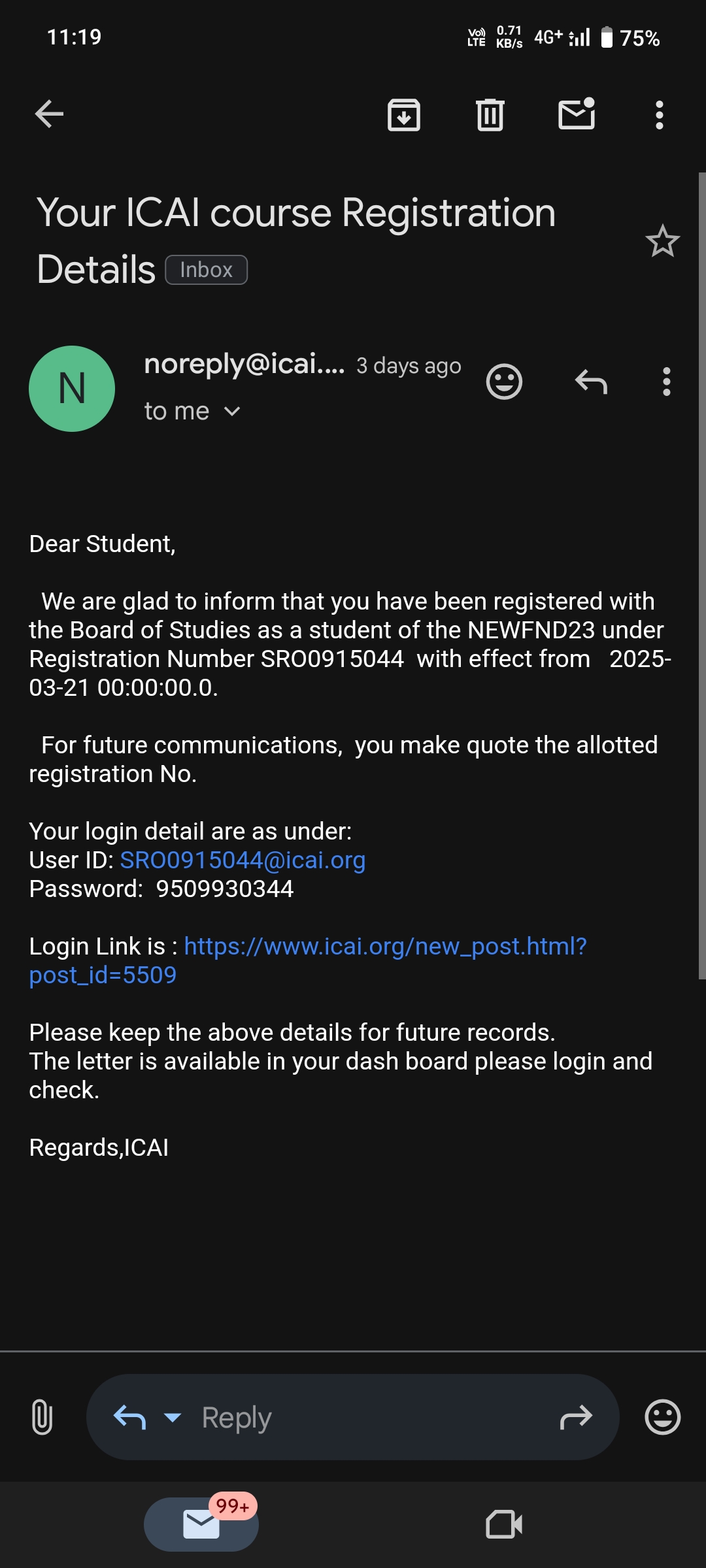The image size is (706, 1568).
Task: Reply using the arrow beside sender
Action: tap(591, 382)
